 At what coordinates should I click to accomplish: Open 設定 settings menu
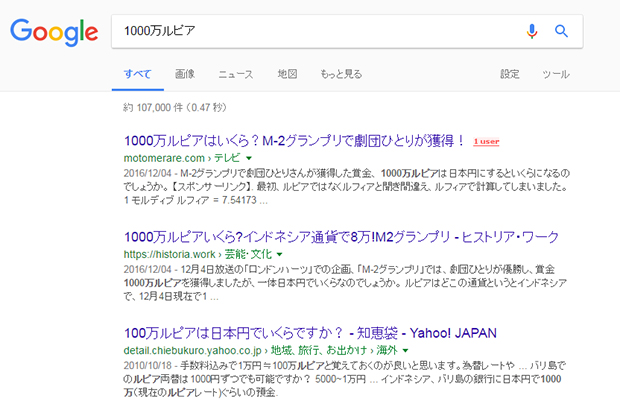click(510, 74)
